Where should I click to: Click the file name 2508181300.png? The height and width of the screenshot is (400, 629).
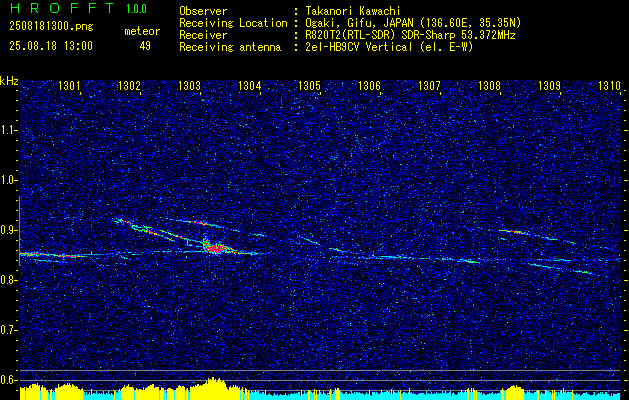tap(51, 27)
